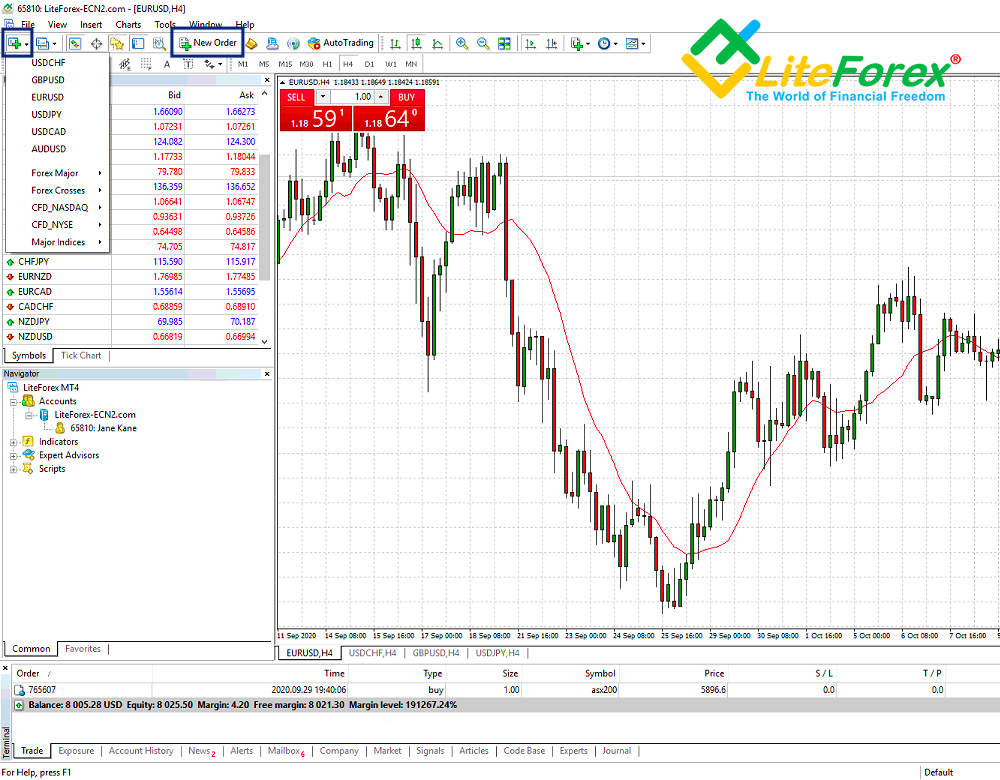
Task: Expand the CFD_NYSE submenu
Action: click(x=57, y=224)
